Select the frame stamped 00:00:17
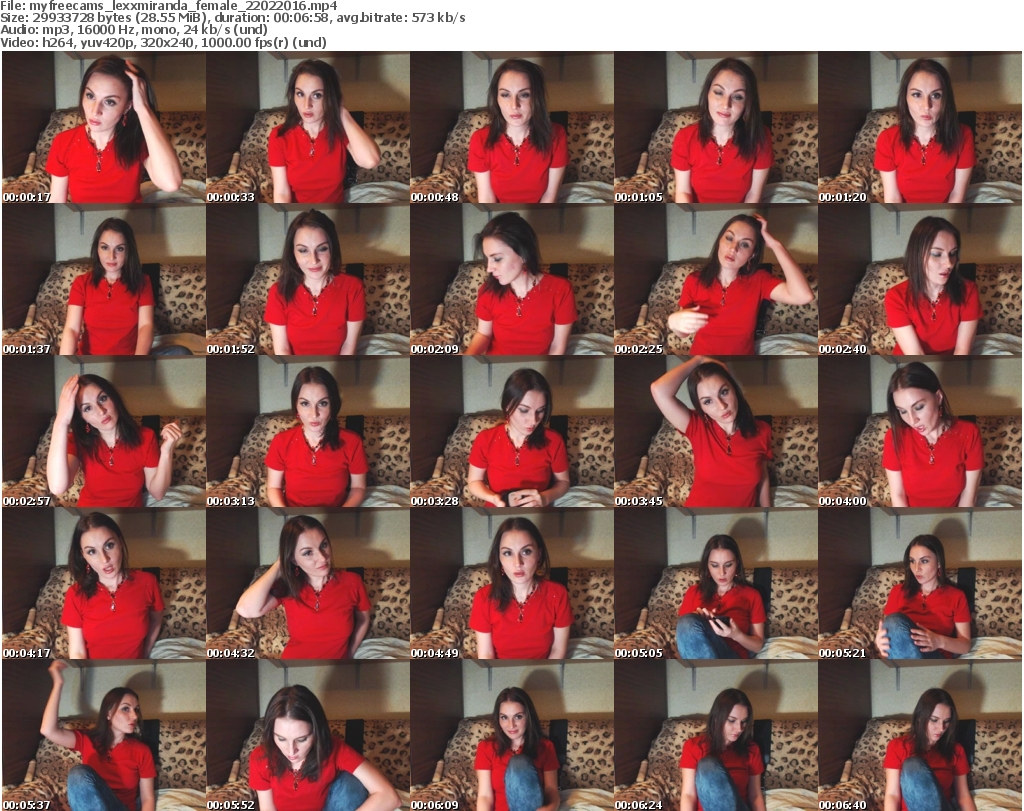 tap(104, 127)
